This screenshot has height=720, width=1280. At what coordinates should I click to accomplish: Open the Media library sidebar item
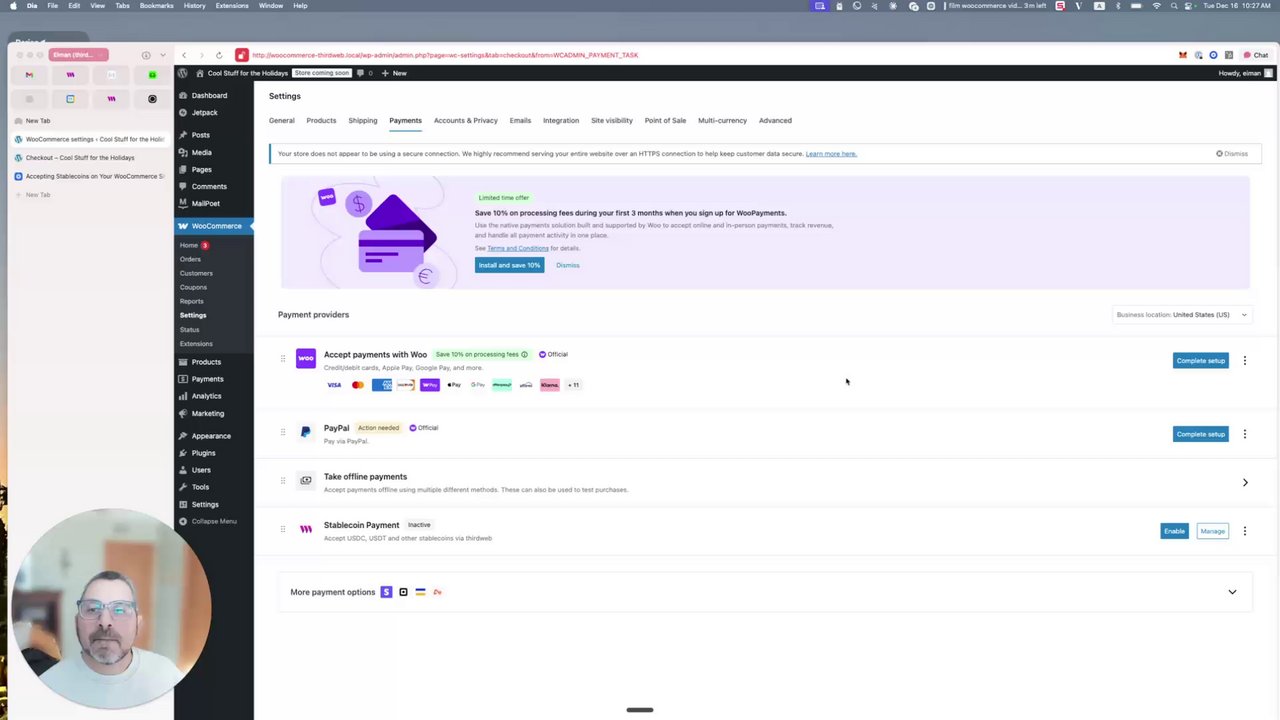[201, 152]
